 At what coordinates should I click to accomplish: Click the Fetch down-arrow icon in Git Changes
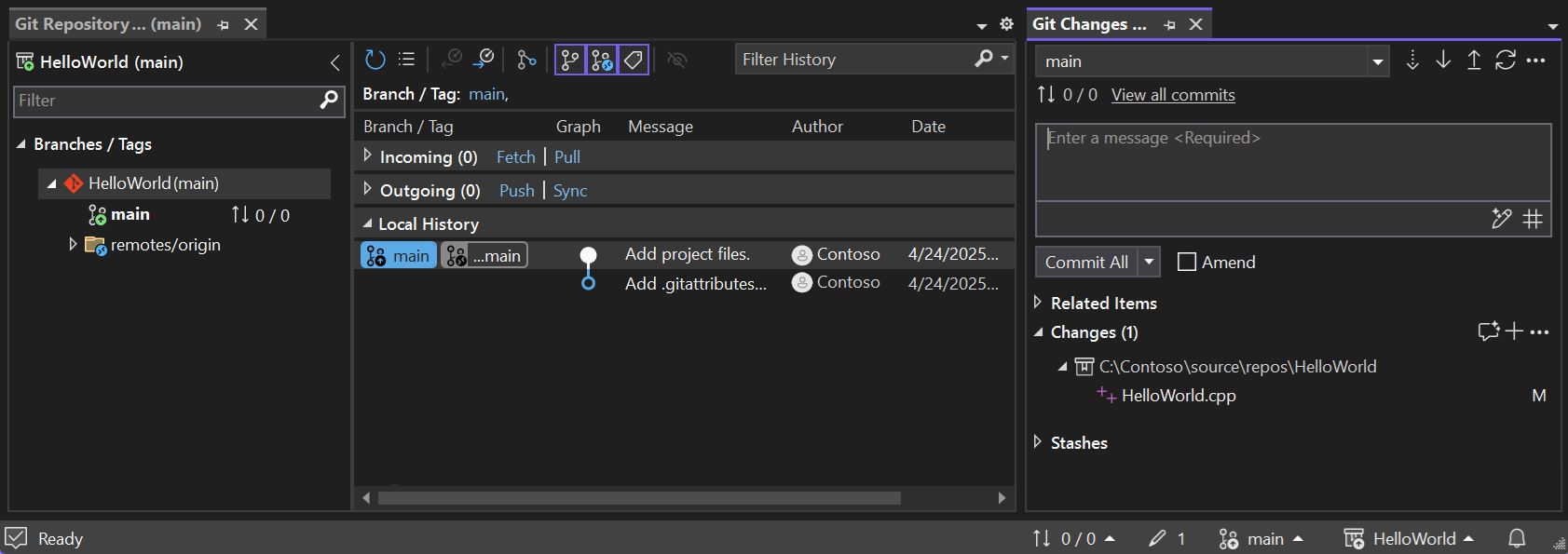click(1412, 61)
